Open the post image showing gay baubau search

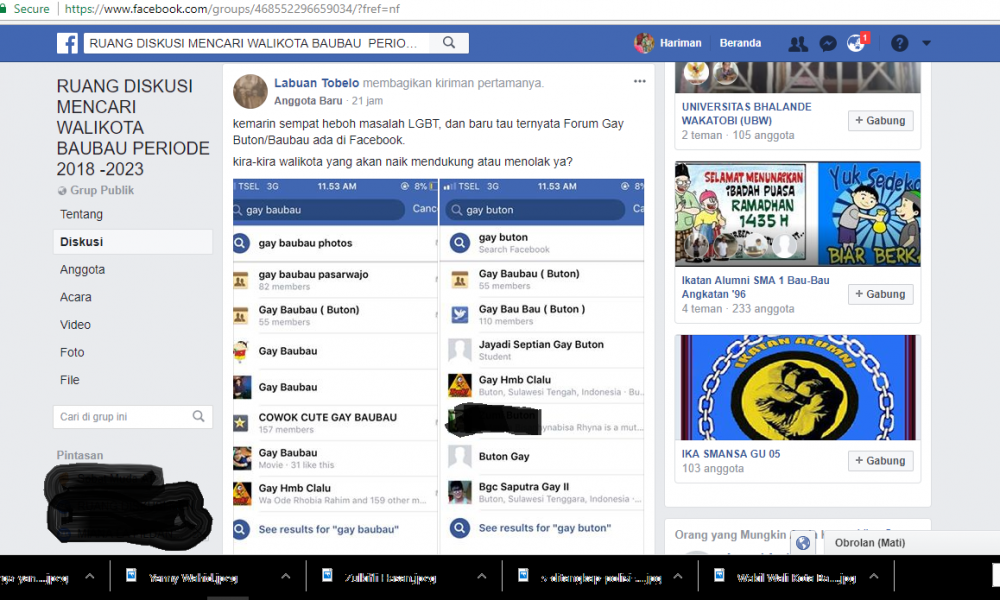(x=335, y=367)
